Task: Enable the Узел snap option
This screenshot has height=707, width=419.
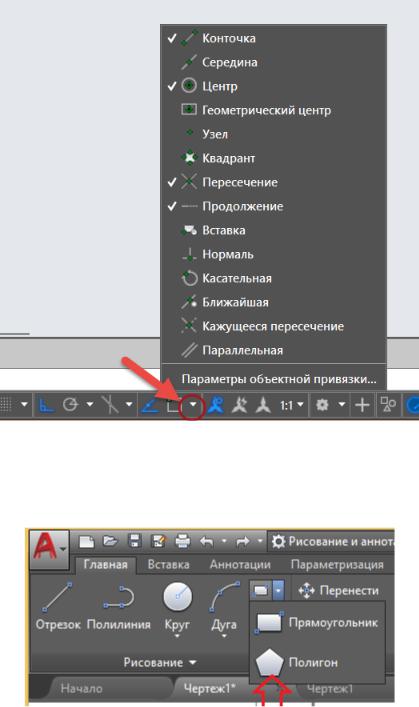Action: [273, 134]
